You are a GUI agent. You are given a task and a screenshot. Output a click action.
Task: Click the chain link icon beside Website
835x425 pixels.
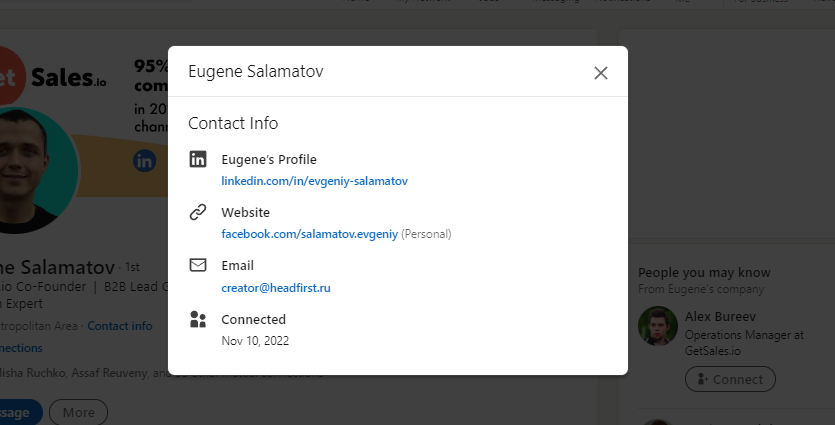pyautogui.click(x=198, y=212)
